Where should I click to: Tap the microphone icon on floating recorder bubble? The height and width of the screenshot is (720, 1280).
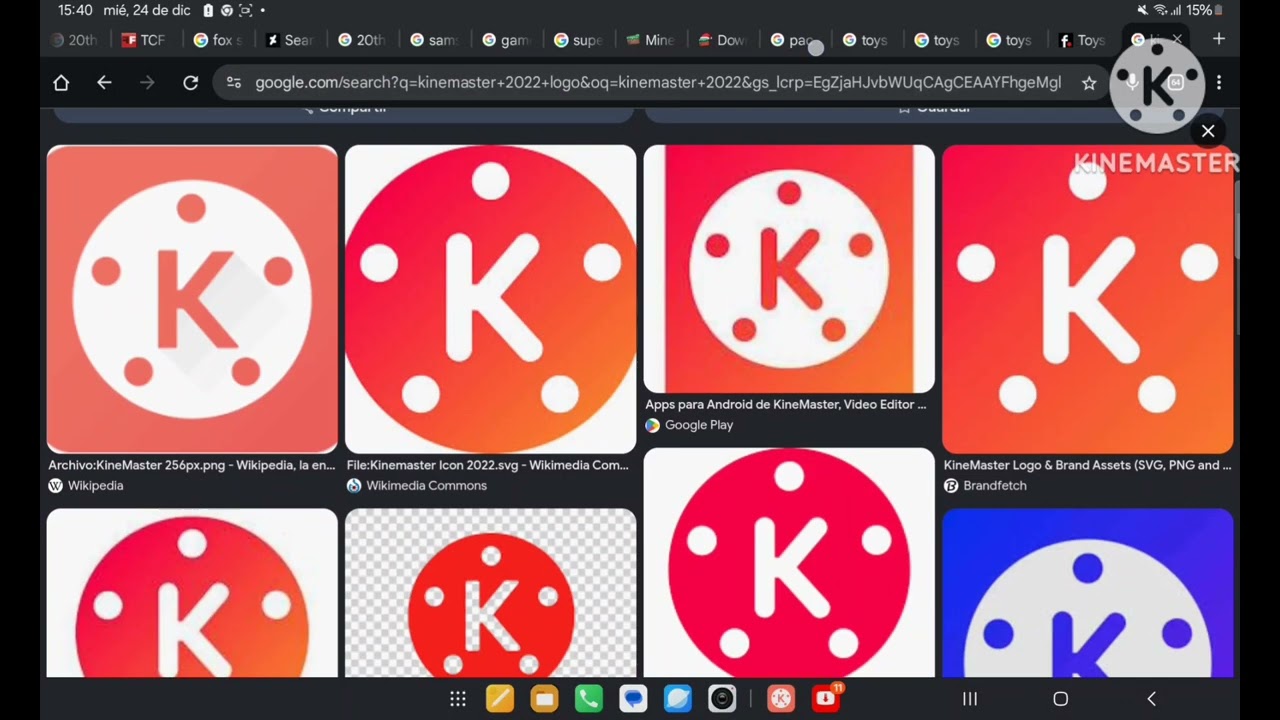[x=1132, y=83]
